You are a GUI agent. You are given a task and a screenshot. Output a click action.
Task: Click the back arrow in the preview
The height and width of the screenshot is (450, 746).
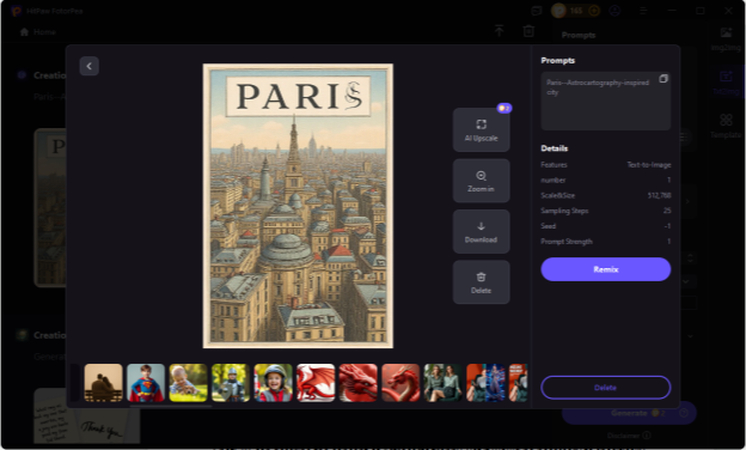tap(89, 66)
